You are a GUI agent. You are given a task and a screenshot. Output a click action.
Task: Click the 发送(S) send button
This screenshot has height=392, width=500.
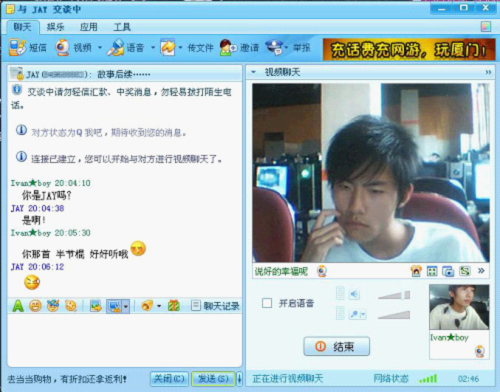pos(213,379)
